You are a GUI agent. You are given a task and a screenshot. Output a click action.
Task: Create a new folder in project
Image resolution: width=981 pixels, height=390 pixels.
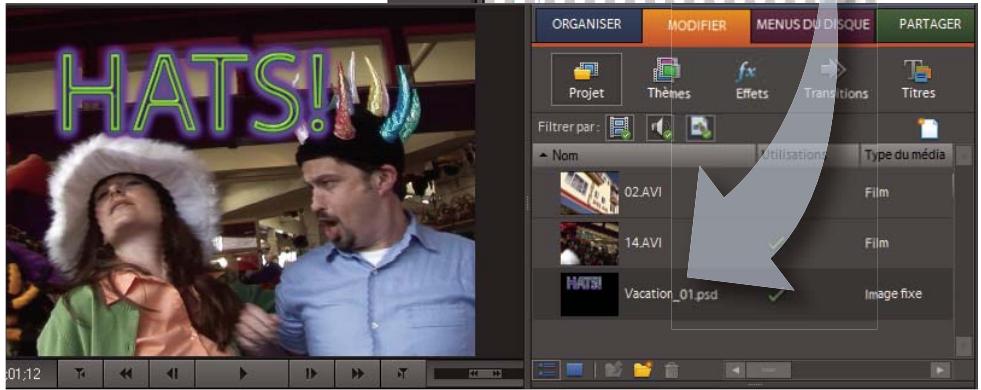643,370
